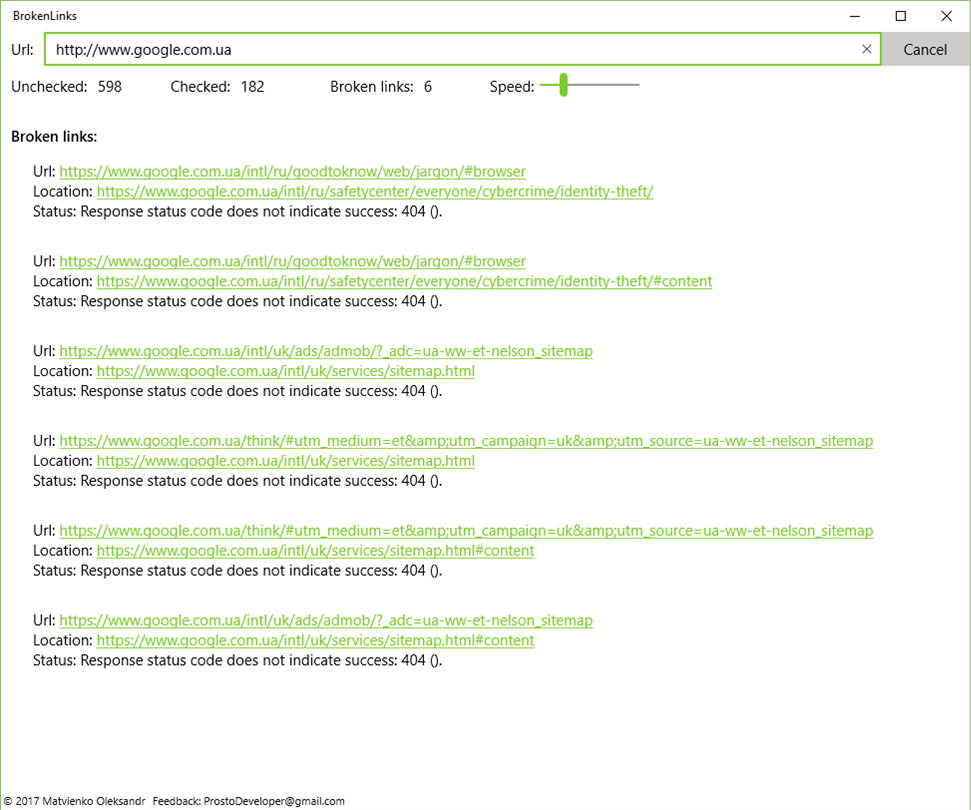Open sixth entry's admob nelson_sitemap Url link

click(x=326, y=621)
